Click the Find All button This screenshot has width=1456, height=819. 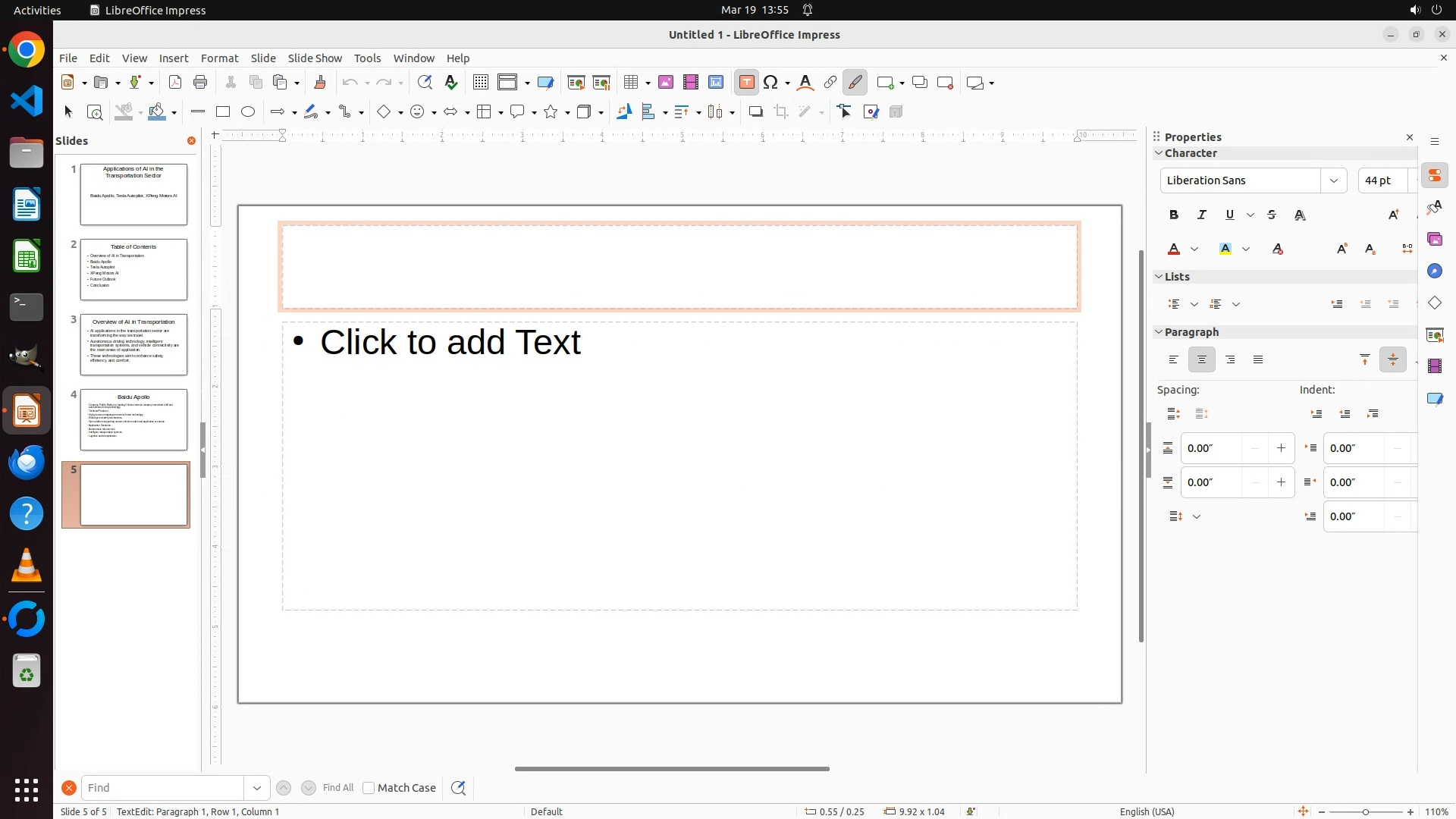[x=337, y=788]
